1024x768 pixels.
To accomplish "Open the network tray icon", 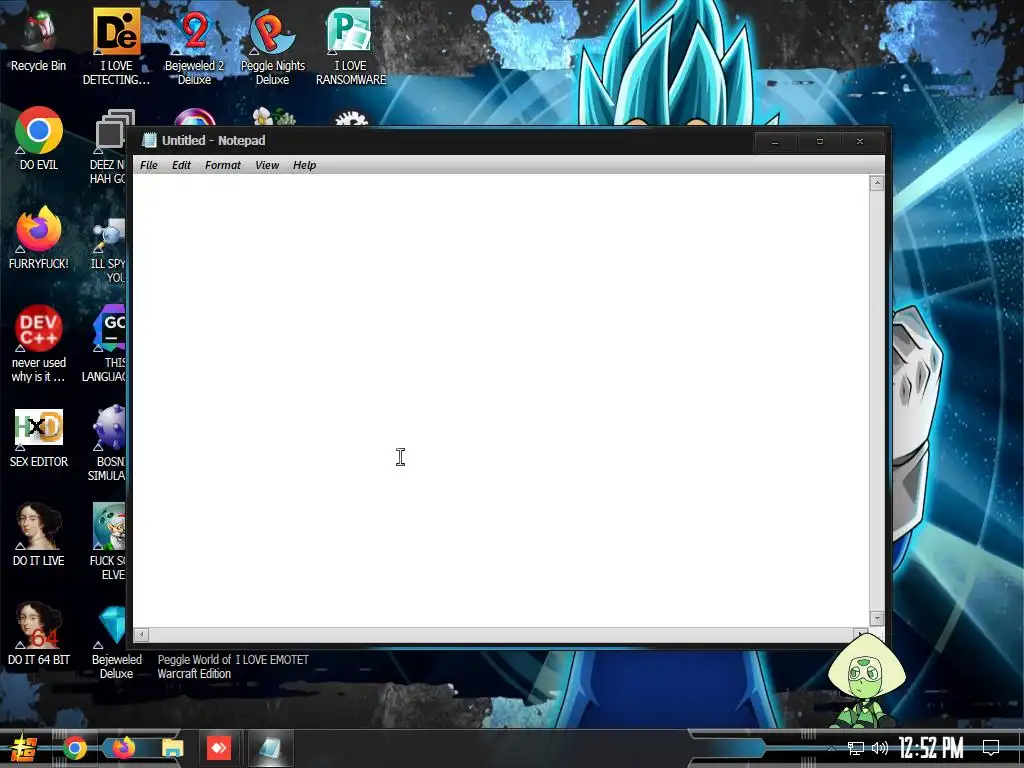I will click(856, 748).
